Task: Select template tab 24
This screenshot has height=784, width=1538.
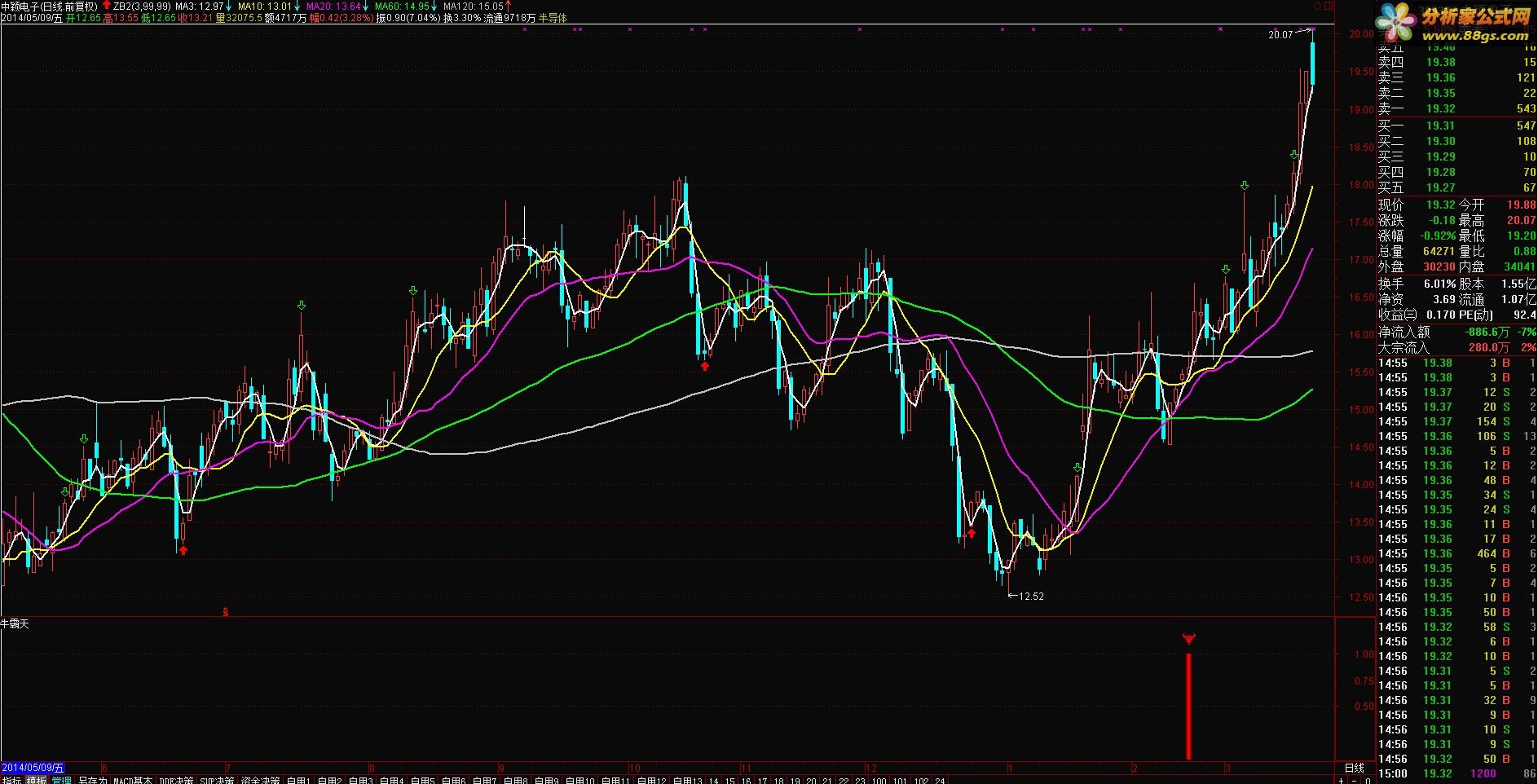Action: [940, 780]
